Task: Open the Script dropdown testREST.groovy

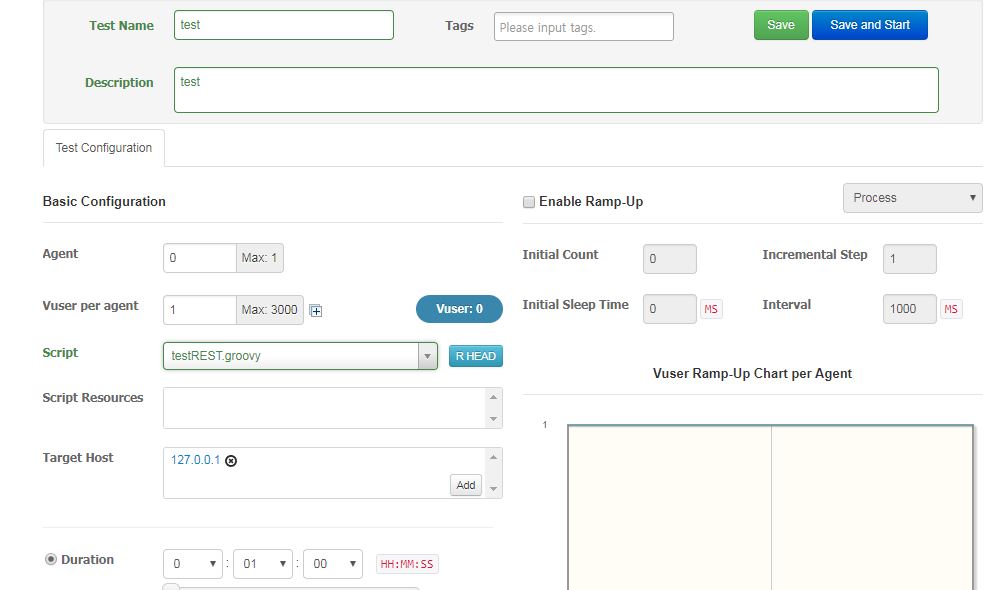Action: [300, 356]
